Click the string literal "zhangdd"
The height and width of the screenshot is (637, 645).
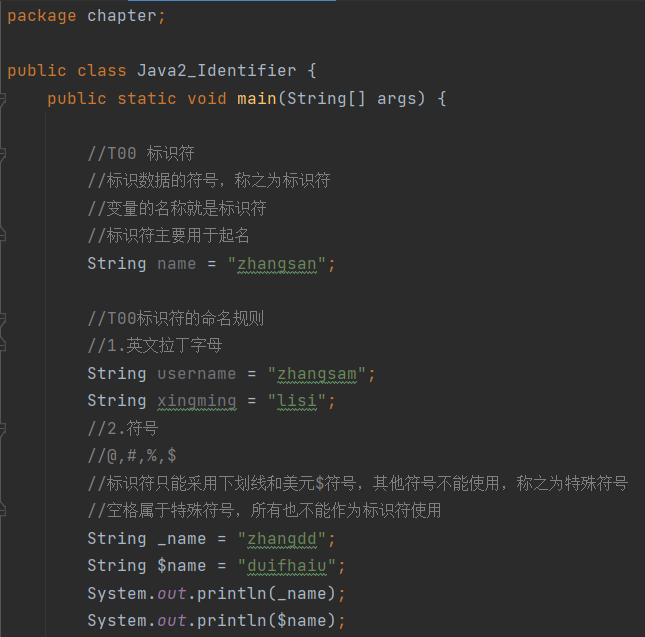pyautogui.click(x=286, y=539)
